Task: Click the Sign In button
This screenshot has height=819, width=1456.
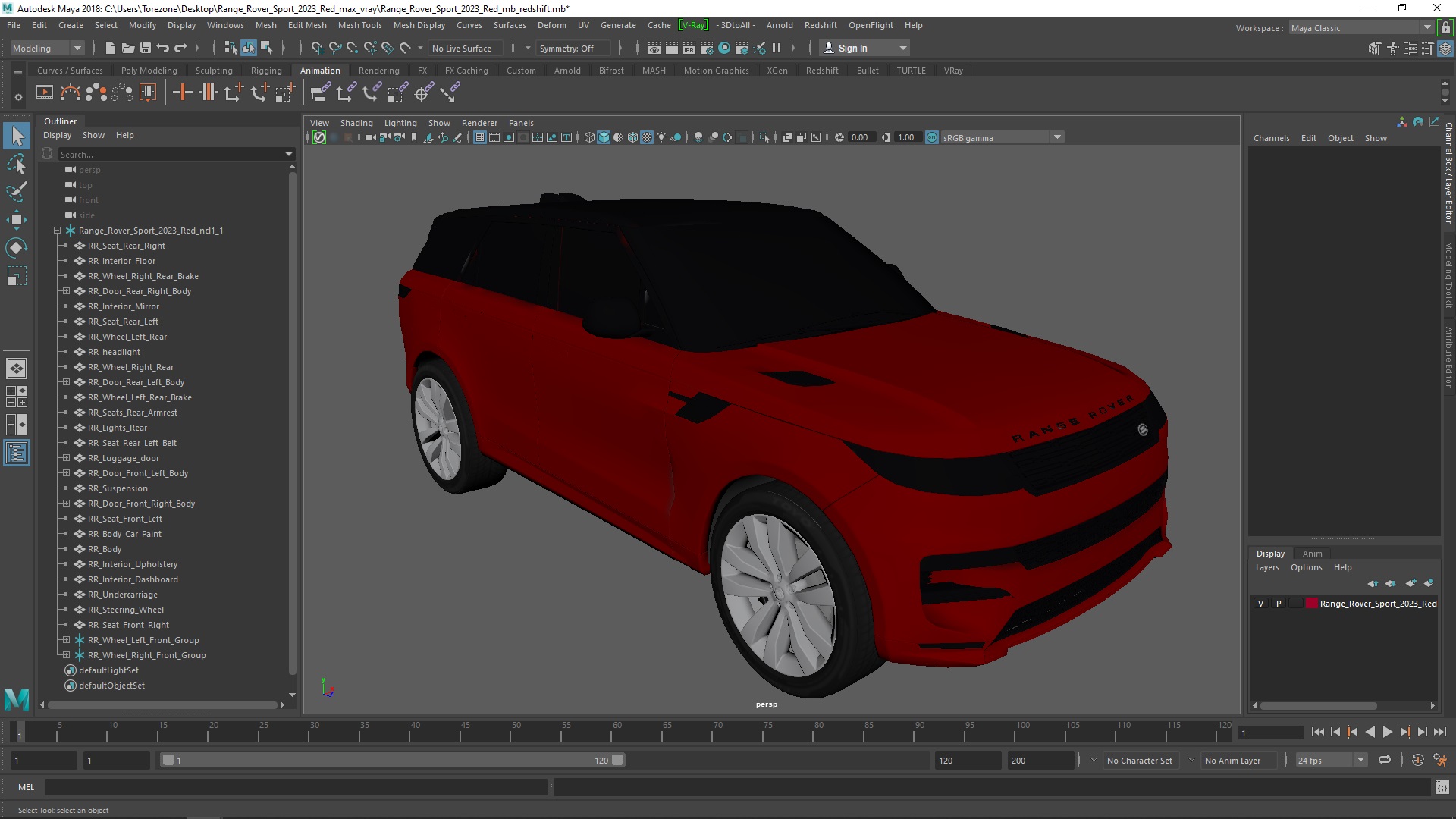Action: pos(864,48)
